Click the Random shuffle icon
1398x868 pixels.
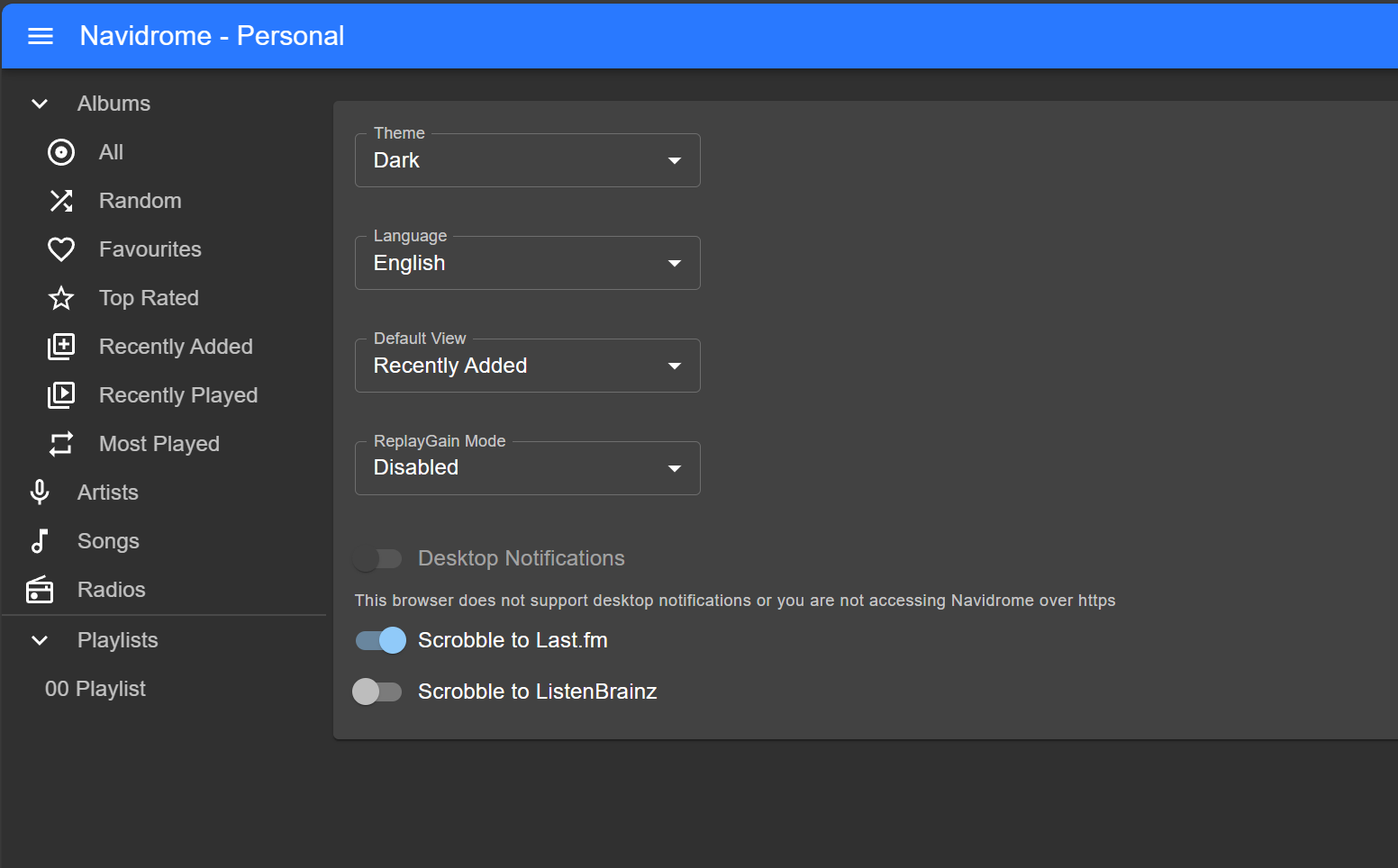point(61,201)
